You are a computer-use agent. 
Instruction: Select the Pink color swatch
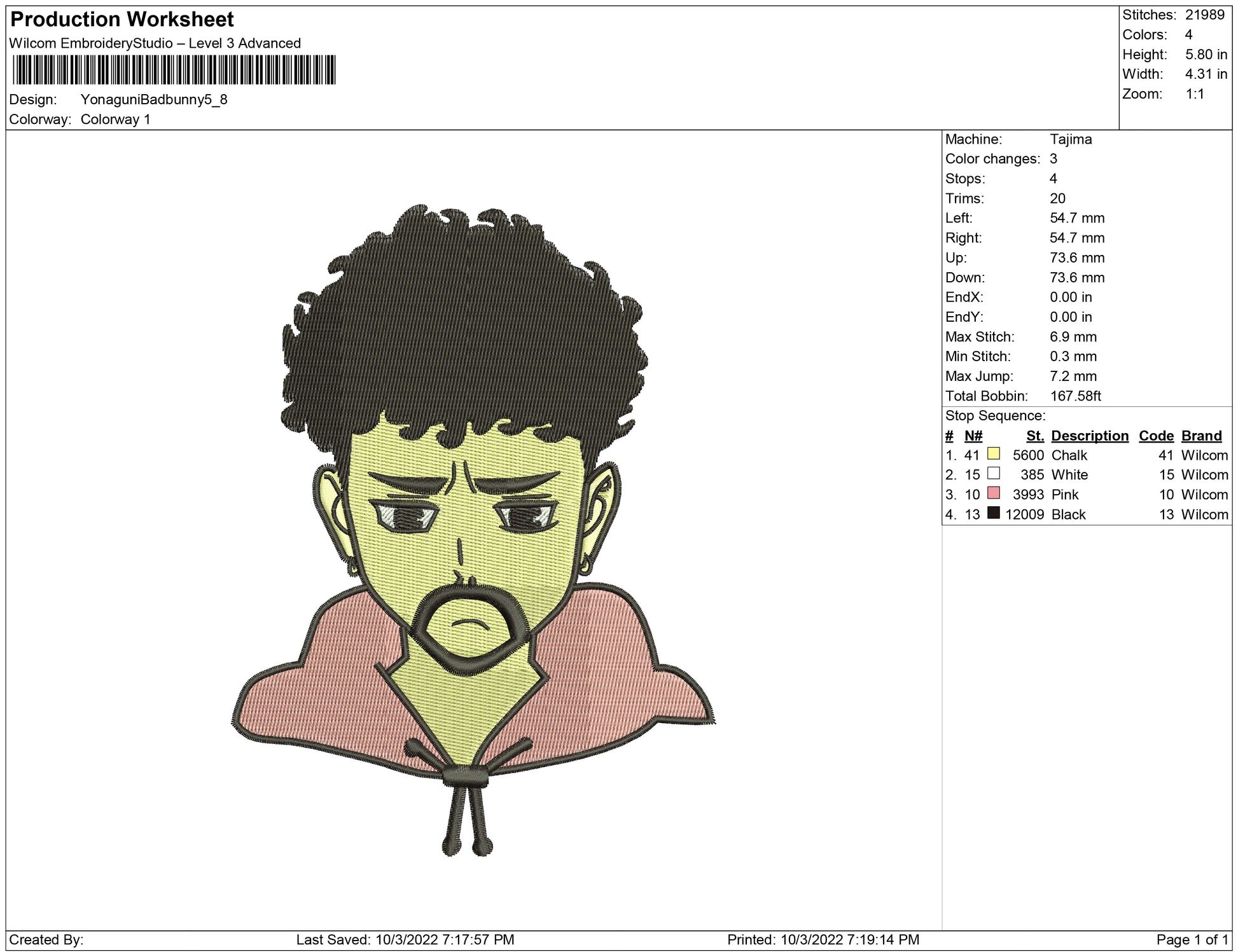tap(993, 493)
